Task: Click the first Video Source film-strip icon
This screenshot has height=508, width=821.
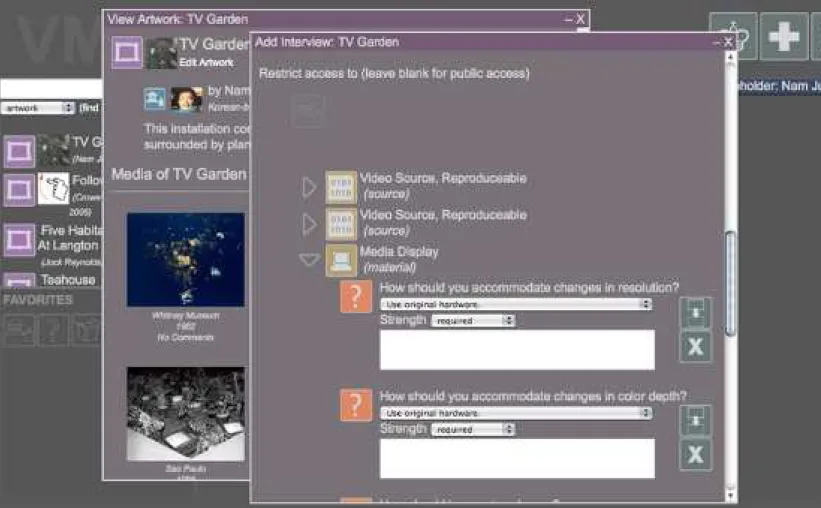Action: [341, 187]
